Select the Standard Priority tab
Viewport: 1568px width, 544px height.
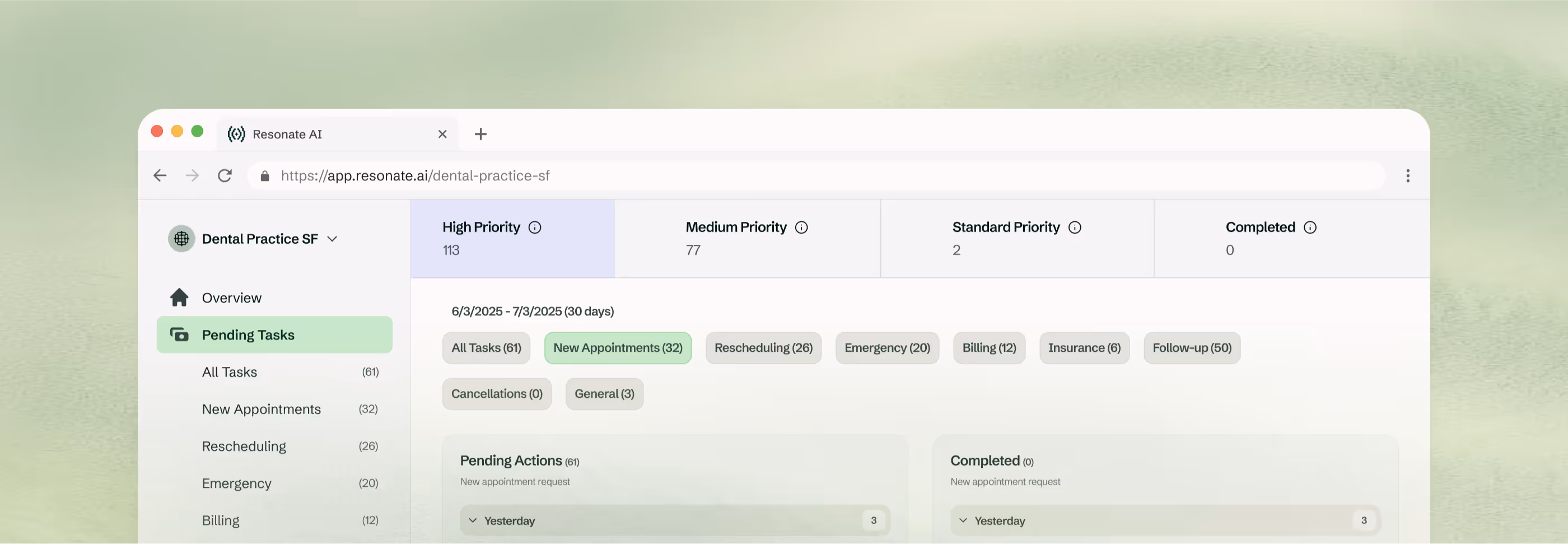click(x=1017, y=238)
